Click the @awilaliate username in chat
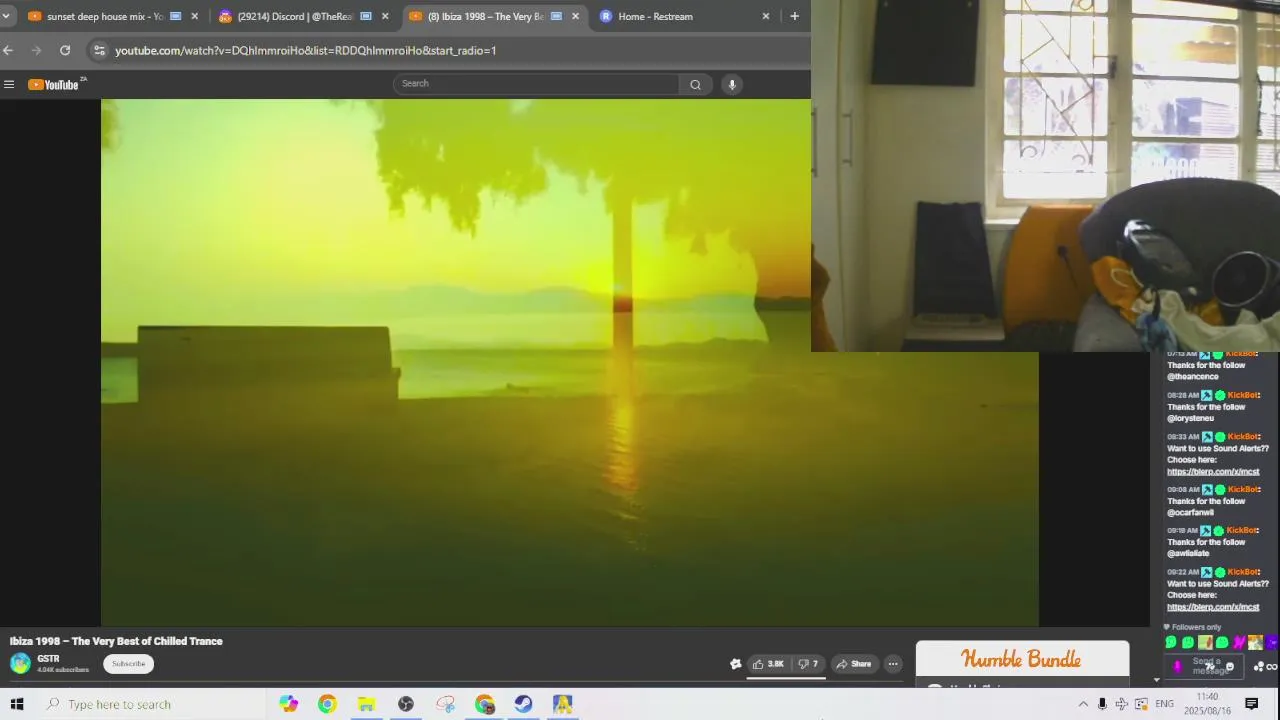Image resolution: width=1280 pixels, height=720 pixels. tap(1188, 554)
